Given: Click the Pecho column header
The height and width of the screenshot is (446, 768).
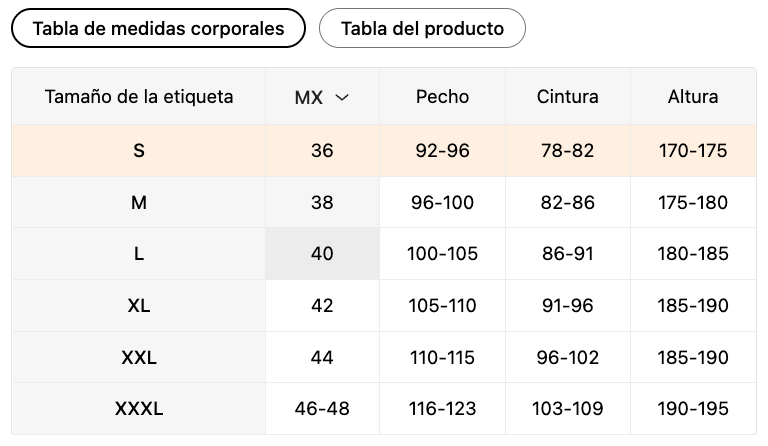Looking at the screenshot, I should pos(442,97).
